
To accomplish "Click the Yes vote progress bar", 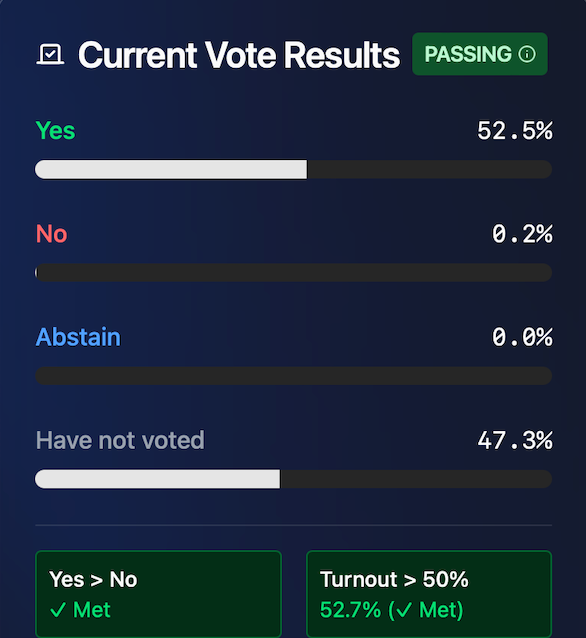I will coord(293,169).
